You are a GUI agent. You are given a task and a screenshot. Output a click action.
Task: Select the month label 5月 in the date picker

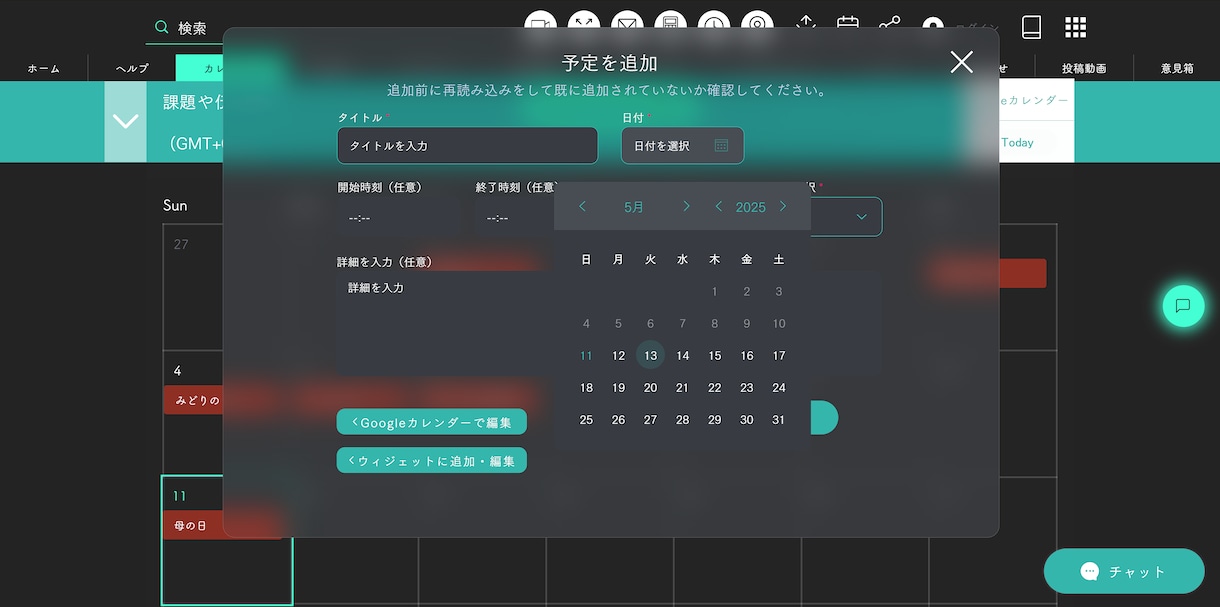click(634, 207)
